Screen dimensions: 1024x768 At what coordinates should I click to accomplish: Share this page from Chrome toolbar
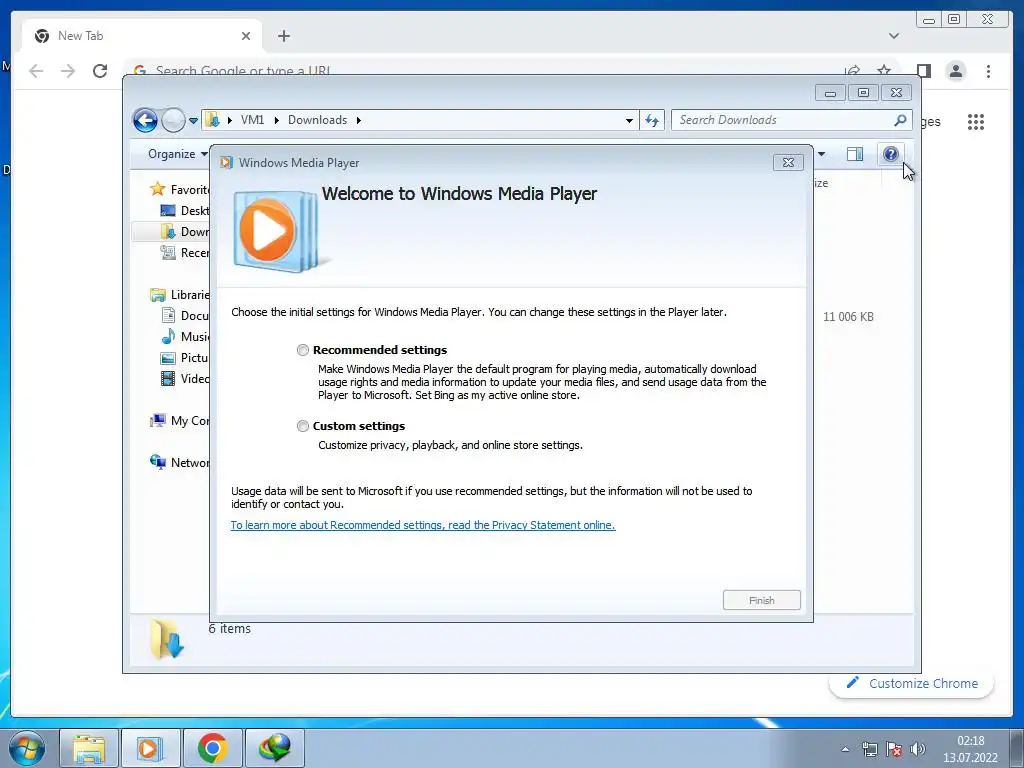[852, 71]
